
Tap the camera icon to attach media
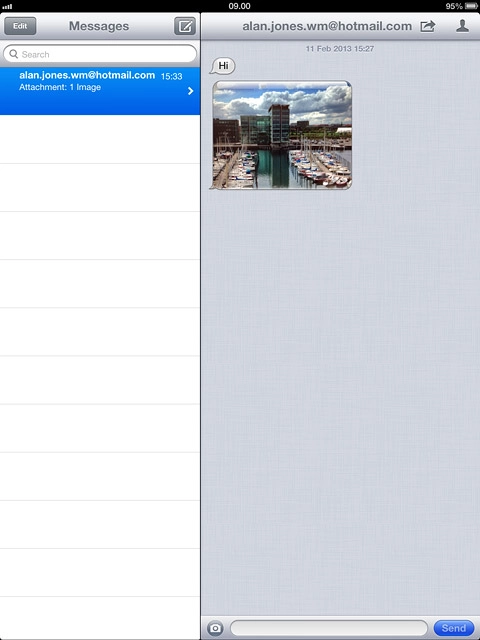click(x=215, y=628)
